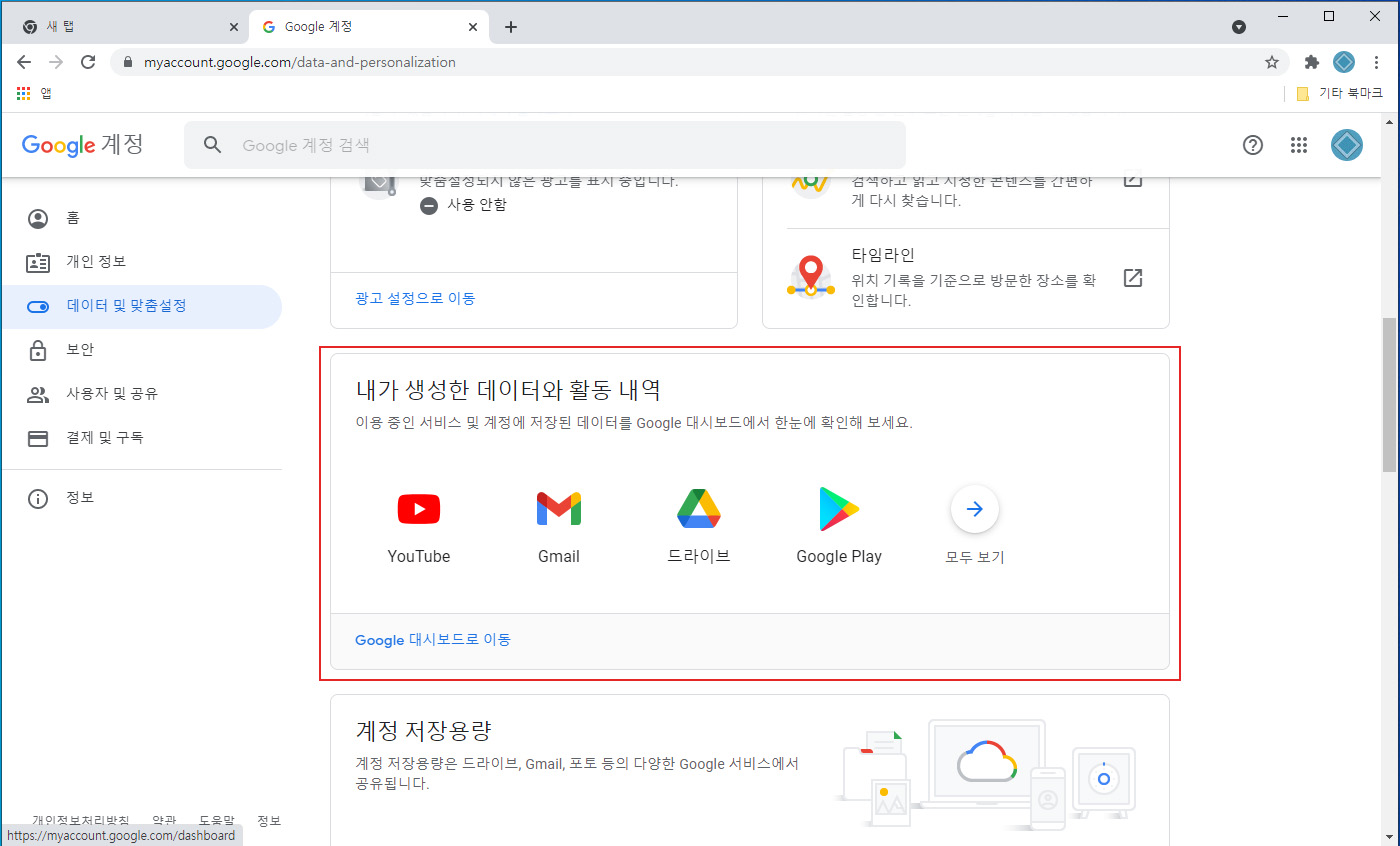Click the Google 대시보드로 이동 link
This screenshot has width=1400, height=846.
click(x=433, y=639)
